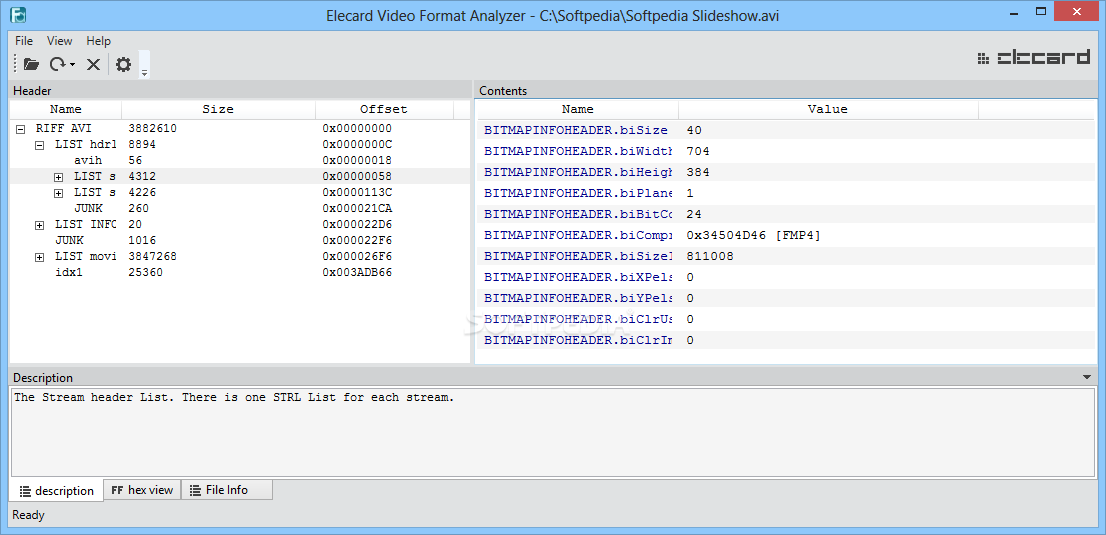Click size value 3882610

[152, 128]
